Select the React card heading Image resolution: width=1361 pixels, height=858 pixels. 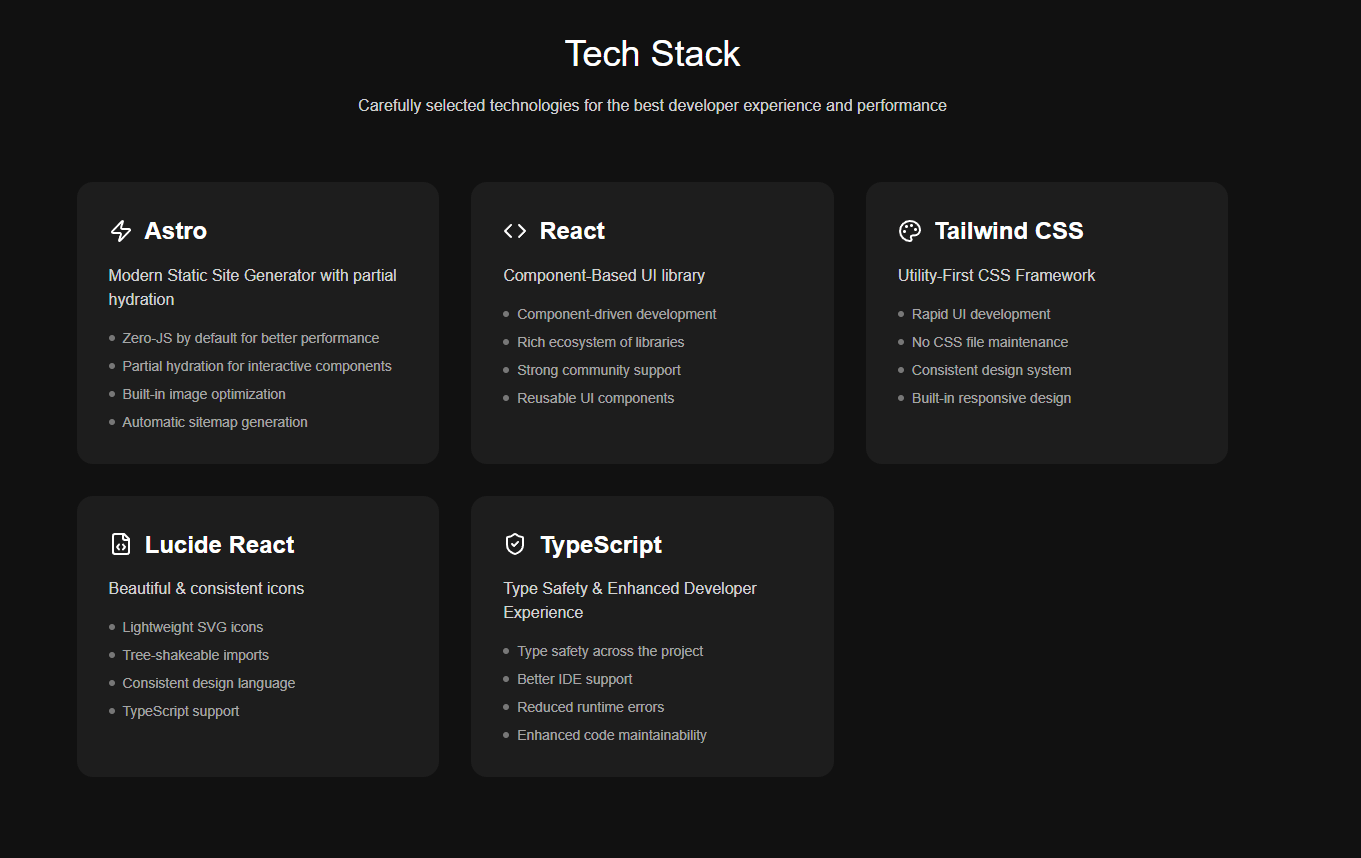(572, 231)
